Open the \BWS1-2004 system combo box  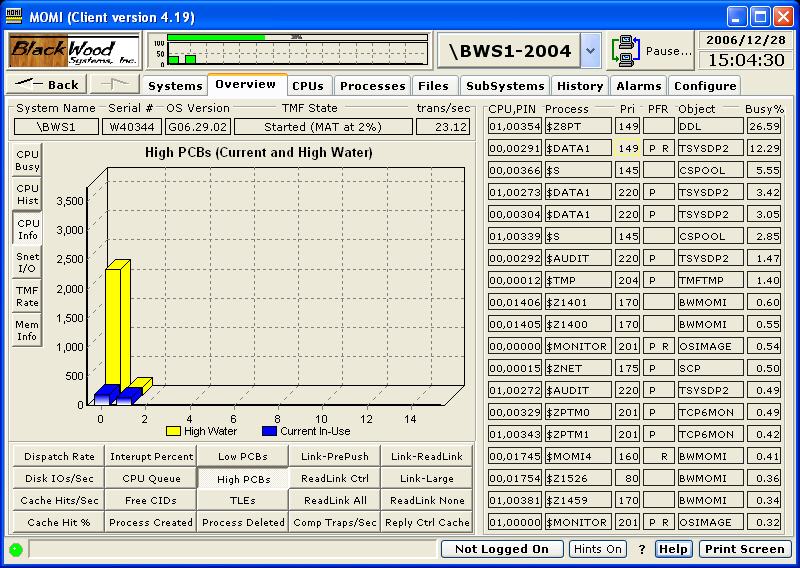coord(509,50)
